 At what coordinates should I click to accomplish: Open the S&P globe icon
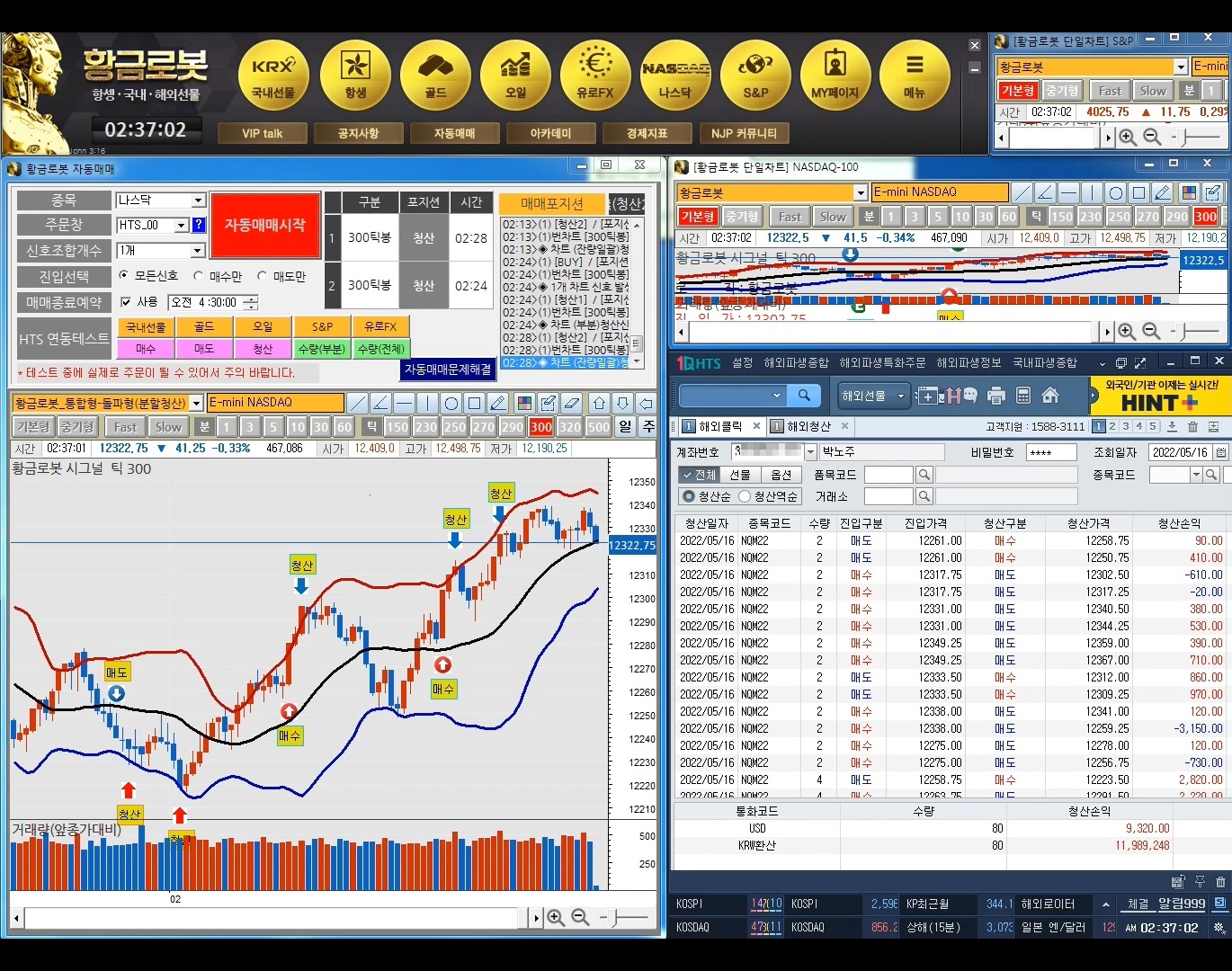coord(755,76)
